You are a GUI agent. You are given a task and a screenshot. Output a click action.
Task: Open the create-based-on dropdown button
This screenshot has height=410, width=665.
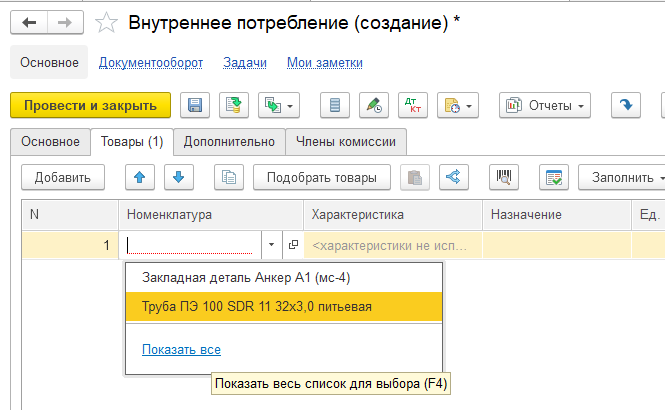tap(278, 105)
